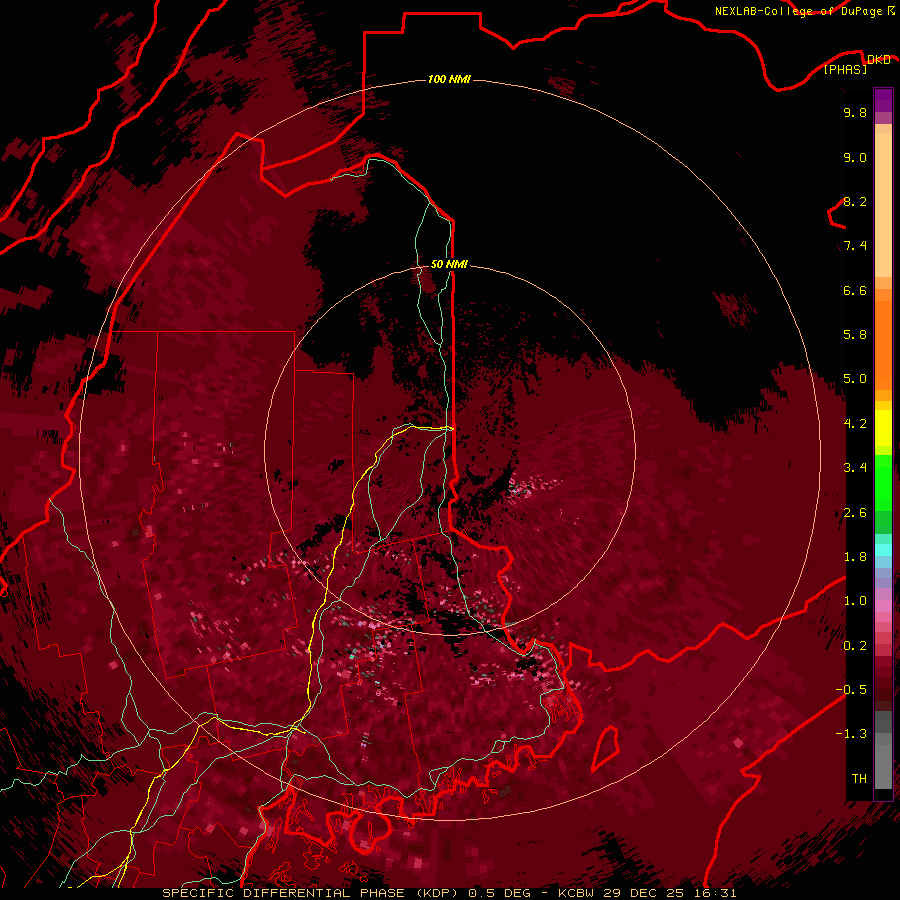Click the 8.2 value on the color scale
900x900 pixels.
click(855, 201)
